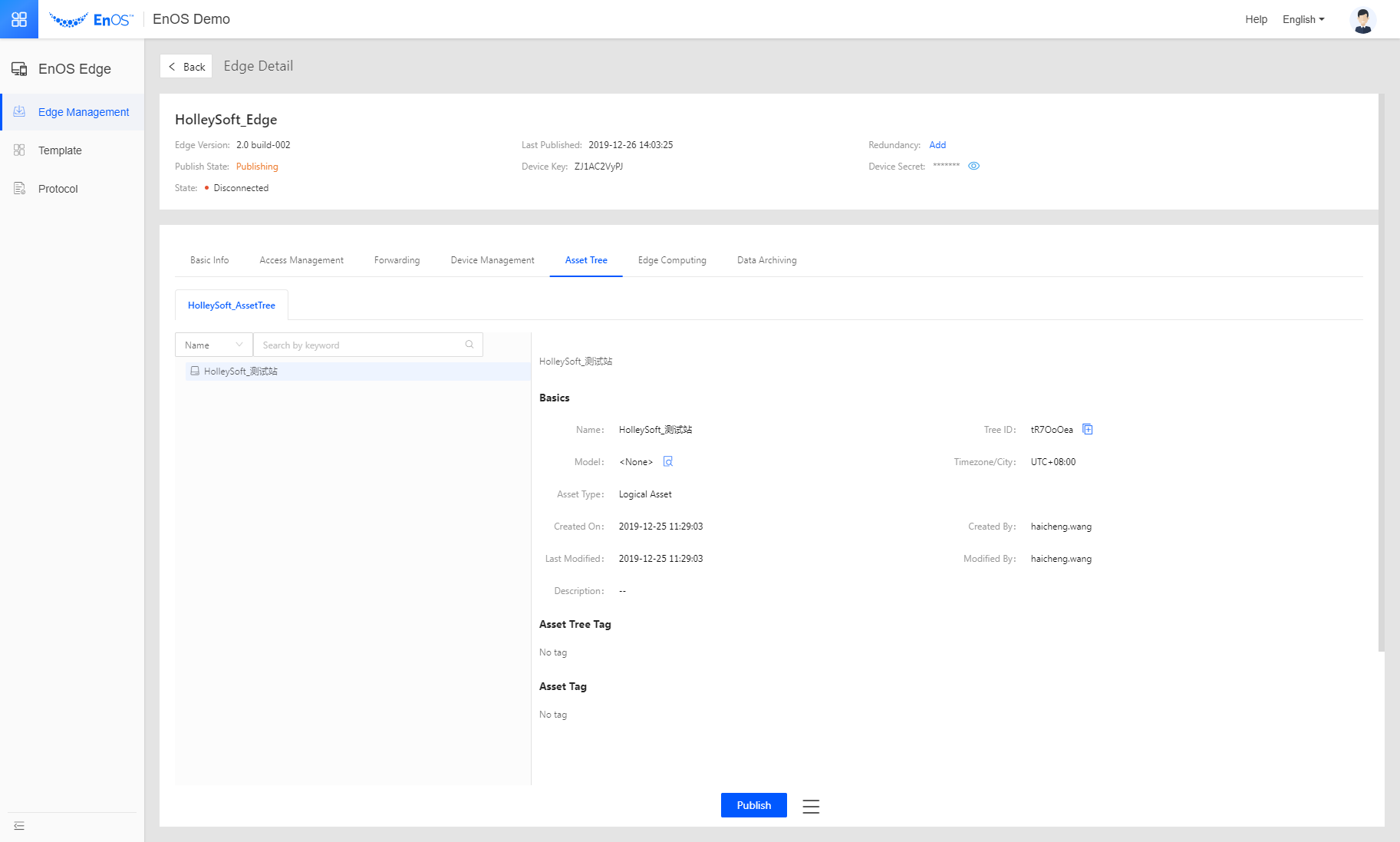The height and width of the screenshot is (842, 1400).
Task: Open the English language dropdown
Action: (x=1303, y=20)
